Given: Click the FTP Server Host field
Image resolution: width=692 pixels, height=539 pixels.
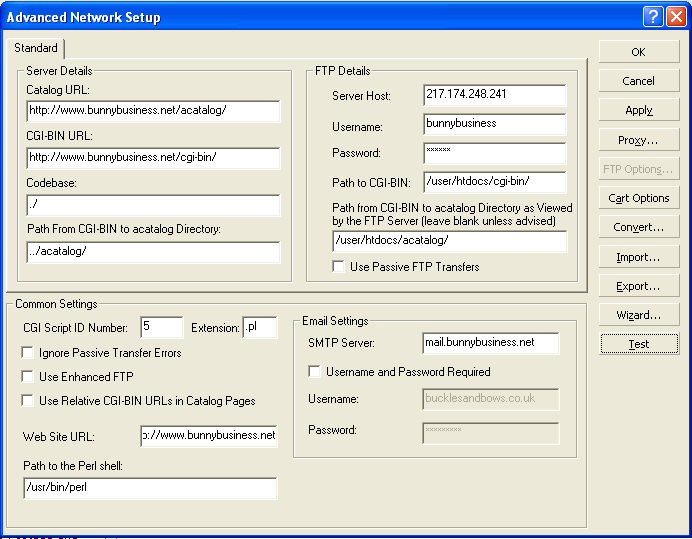Looking at the screenshot, I should 494,95.
